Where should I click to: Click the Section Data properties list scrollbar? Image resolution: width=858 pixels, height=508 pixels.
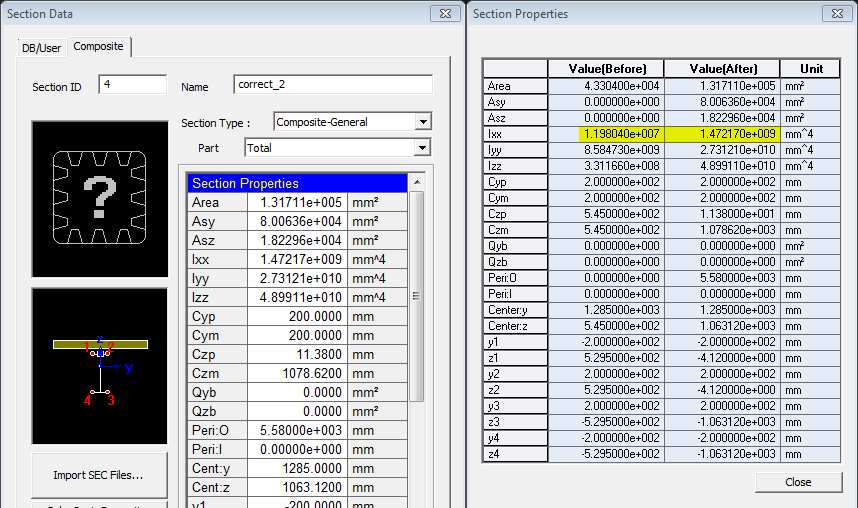pyautogui.click(x=417, y=296)
